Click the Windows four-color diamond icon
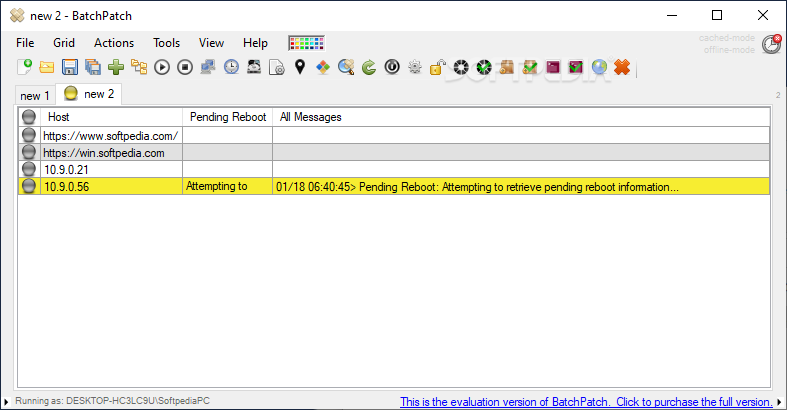This screenshot has height=410, width=787. point(323,67)
